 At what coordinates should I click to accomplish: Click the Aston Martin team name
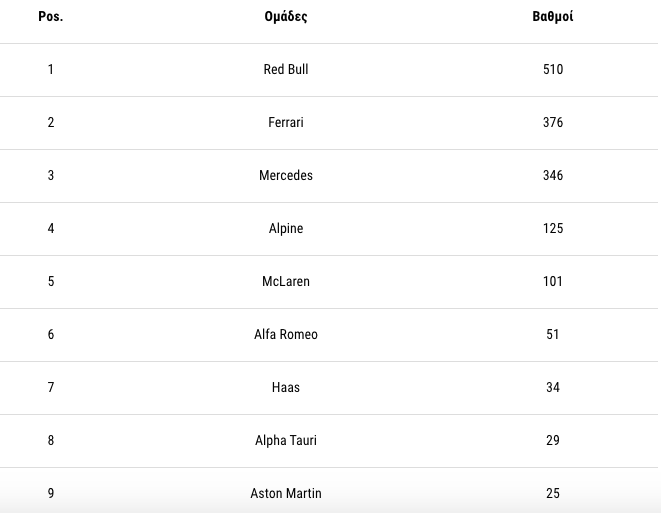[286, 494]
